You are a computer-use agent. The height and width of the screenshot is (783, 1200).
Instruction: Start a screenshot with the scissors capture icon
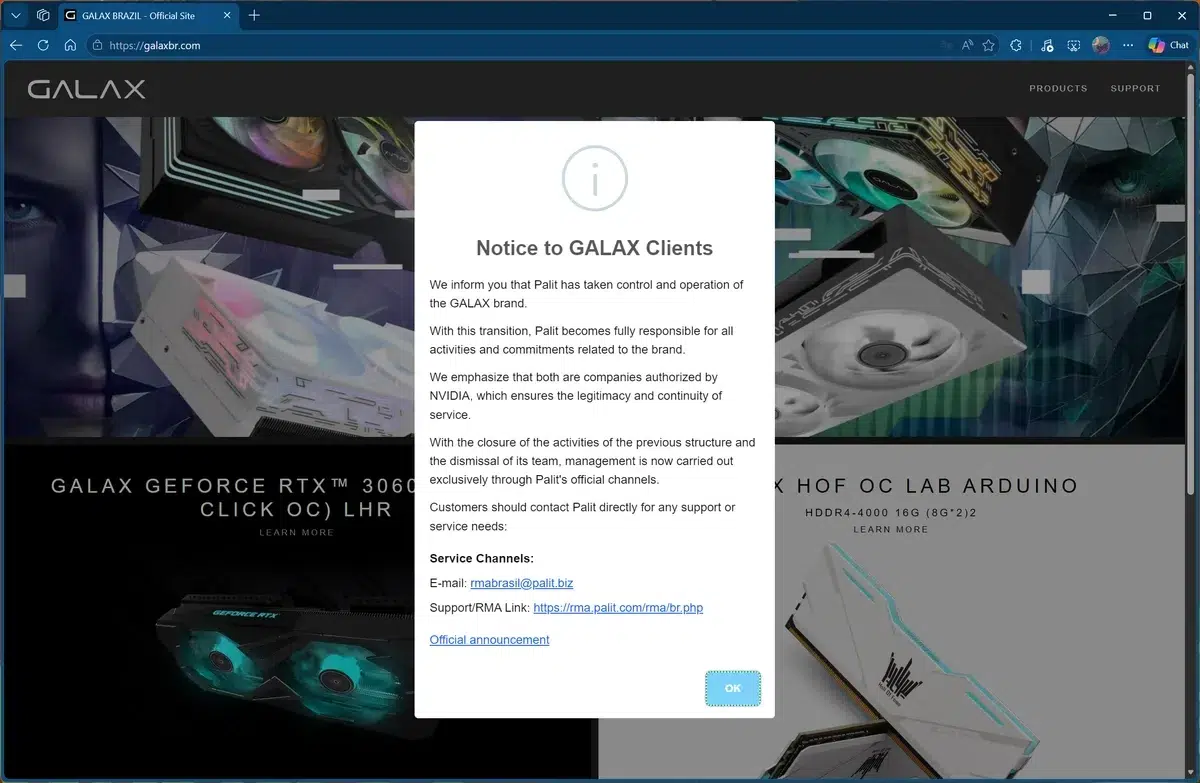(1074, 45)
